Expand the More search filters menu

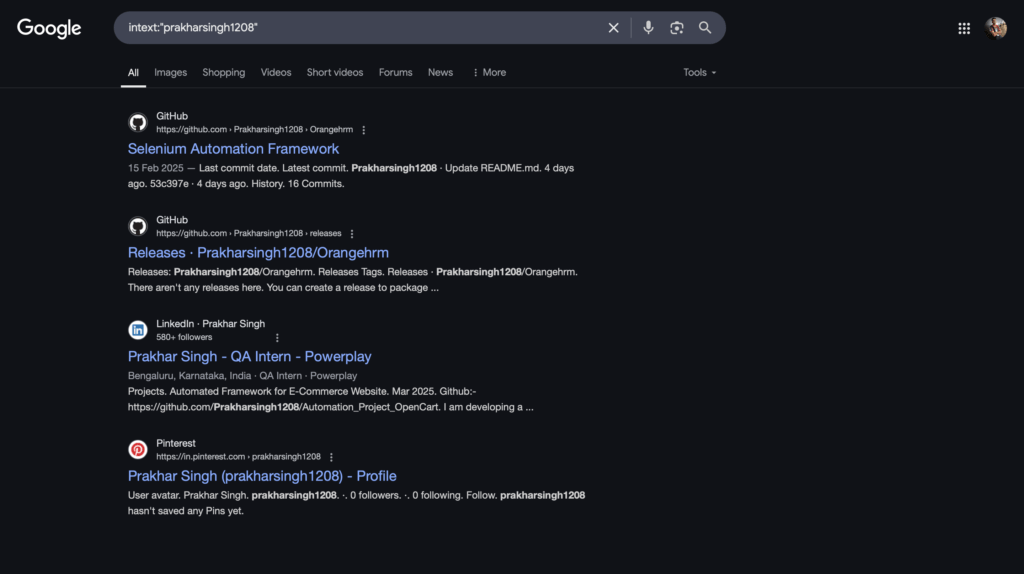click(x=489, y=72)
